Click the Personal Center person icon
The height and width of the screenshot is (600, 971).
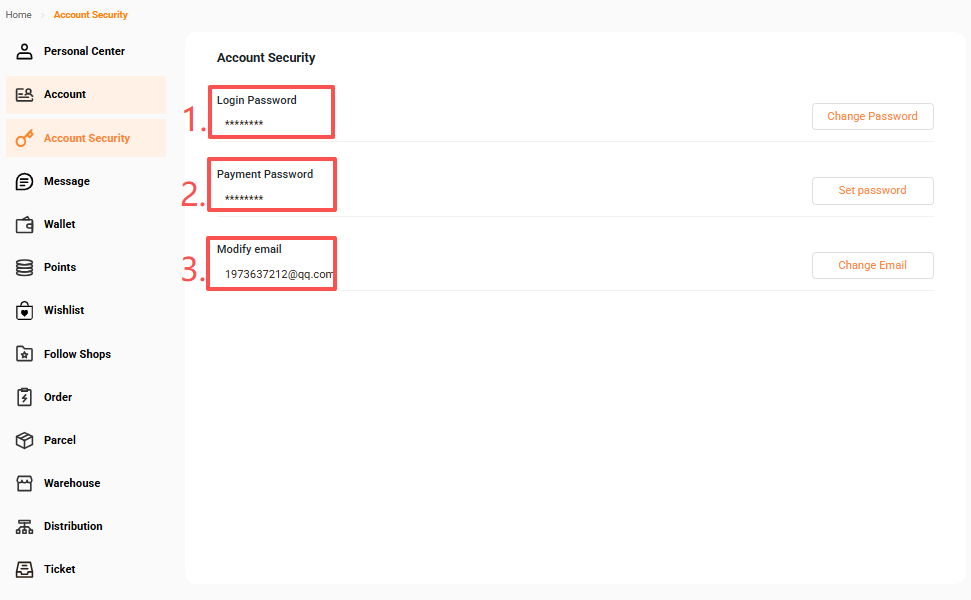point(25,51)
